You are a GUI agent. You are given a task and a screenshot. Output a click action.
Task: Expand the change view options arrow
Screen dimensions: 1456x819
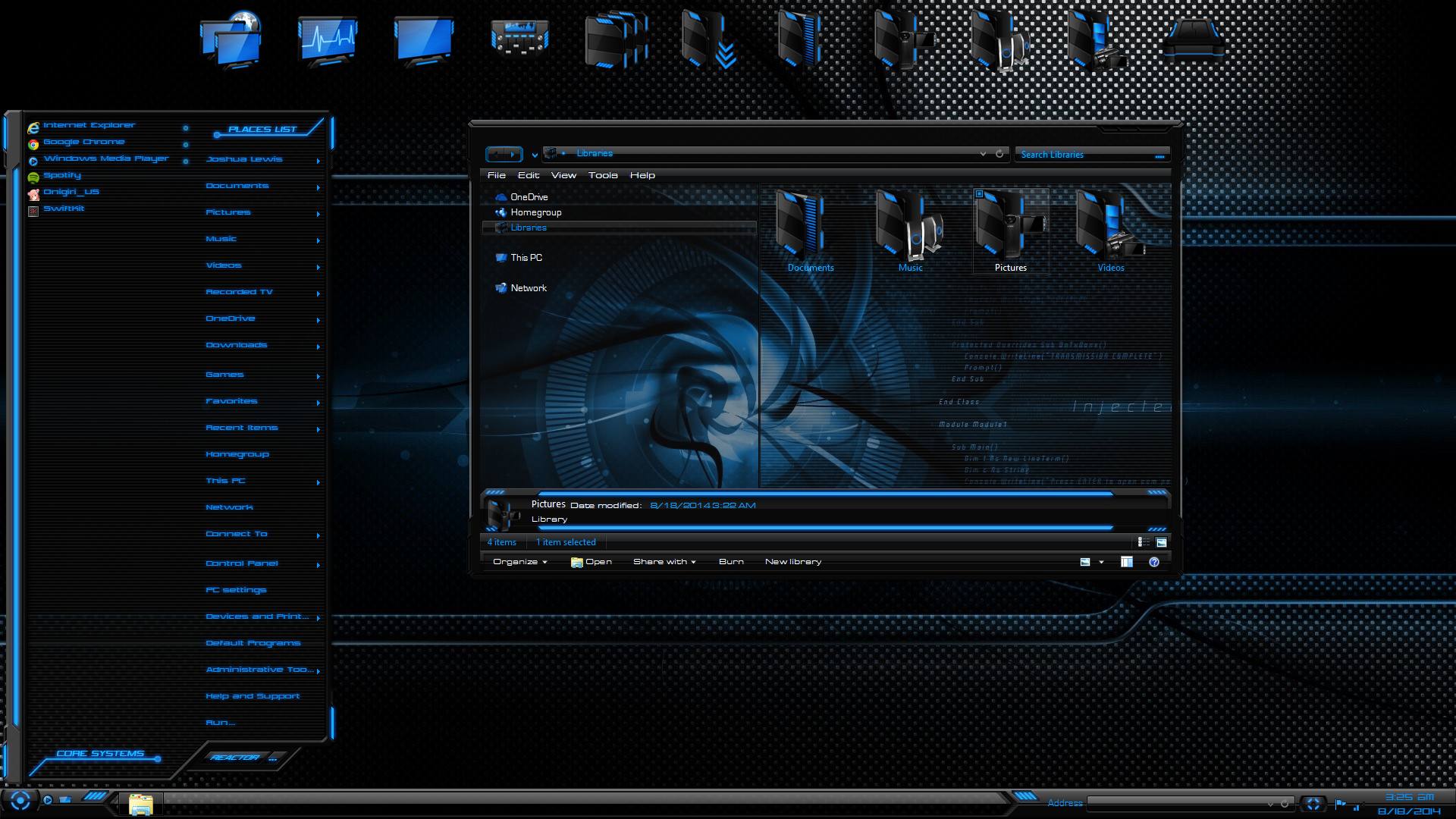click(x=1101, y=562)
